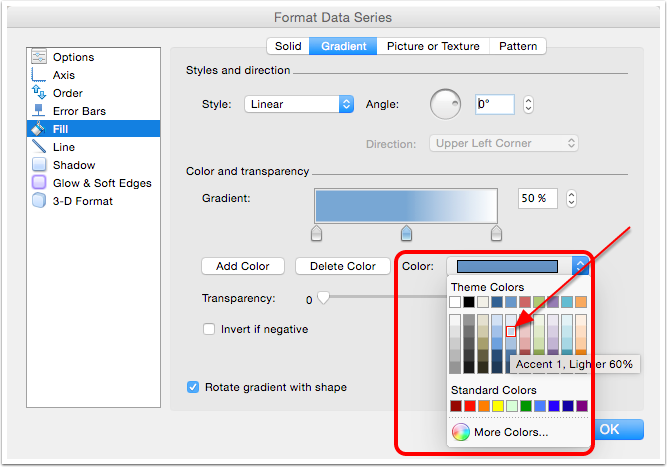Open the Line category in sidebar
The height and width of the screenshot is (467, 667).
coord(63,147)
